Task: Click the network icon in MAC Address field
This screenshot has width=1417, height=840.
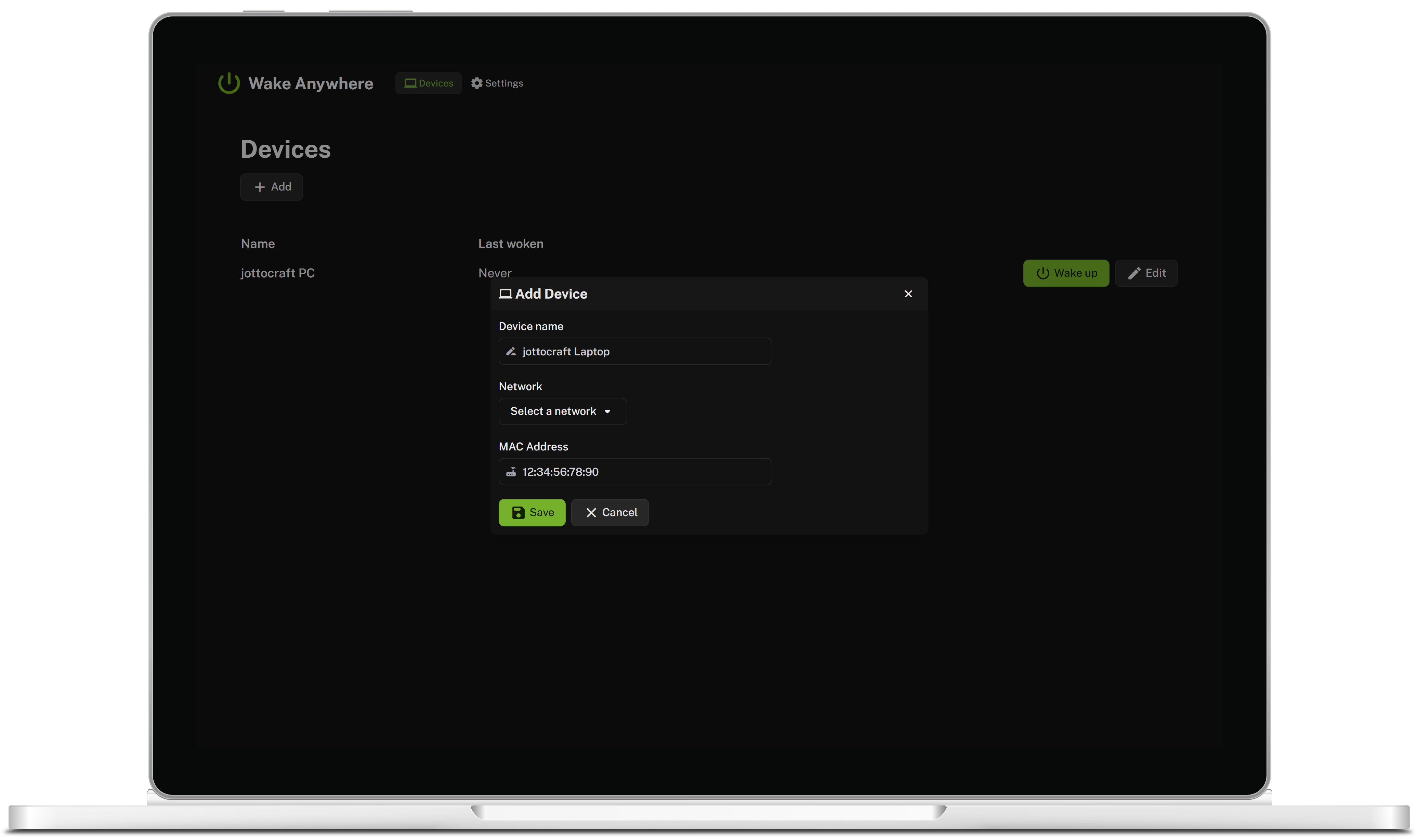Action: 510,472
